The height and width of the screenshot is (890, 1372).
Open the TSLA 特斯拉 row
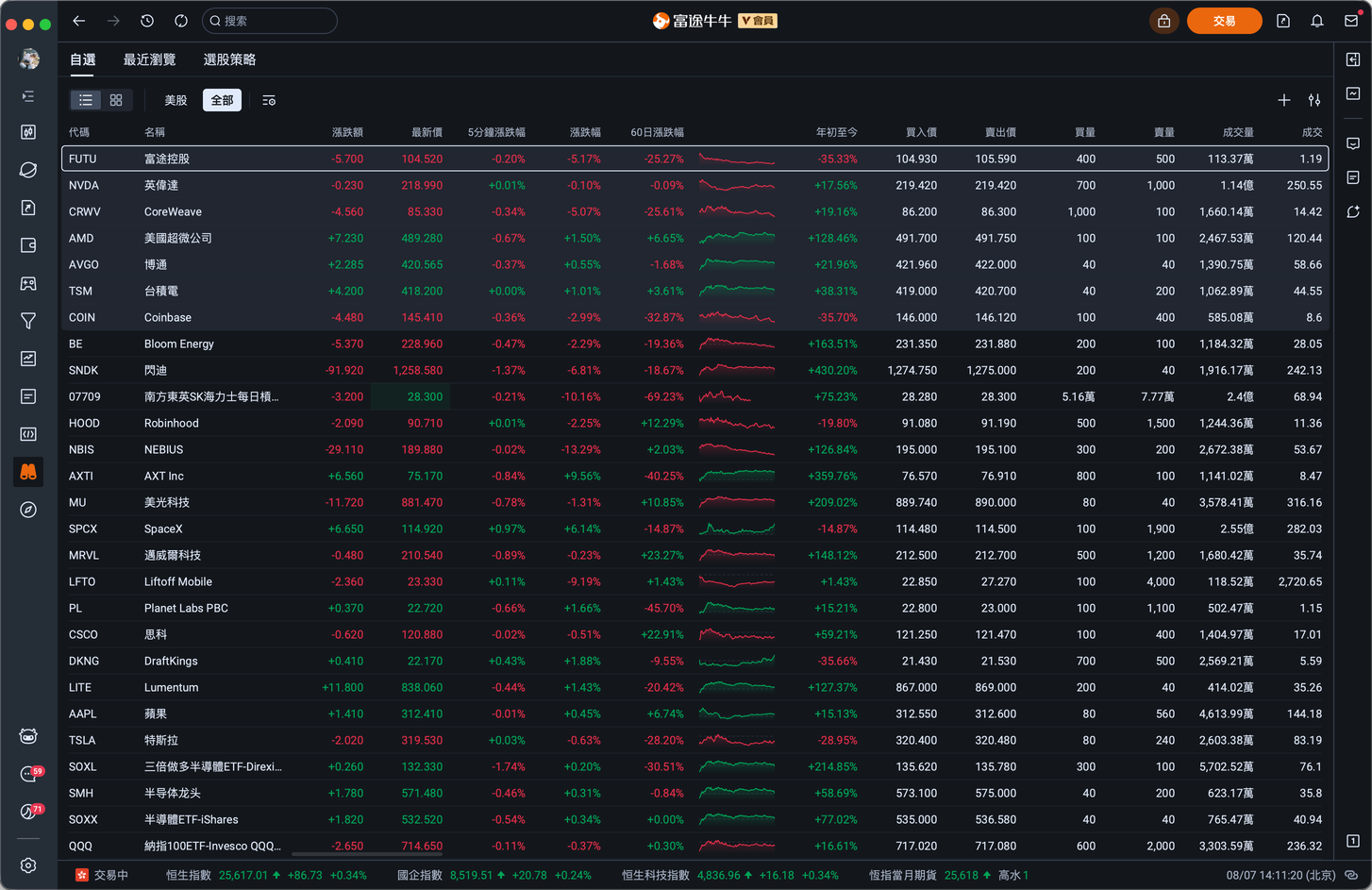point(694,740)
